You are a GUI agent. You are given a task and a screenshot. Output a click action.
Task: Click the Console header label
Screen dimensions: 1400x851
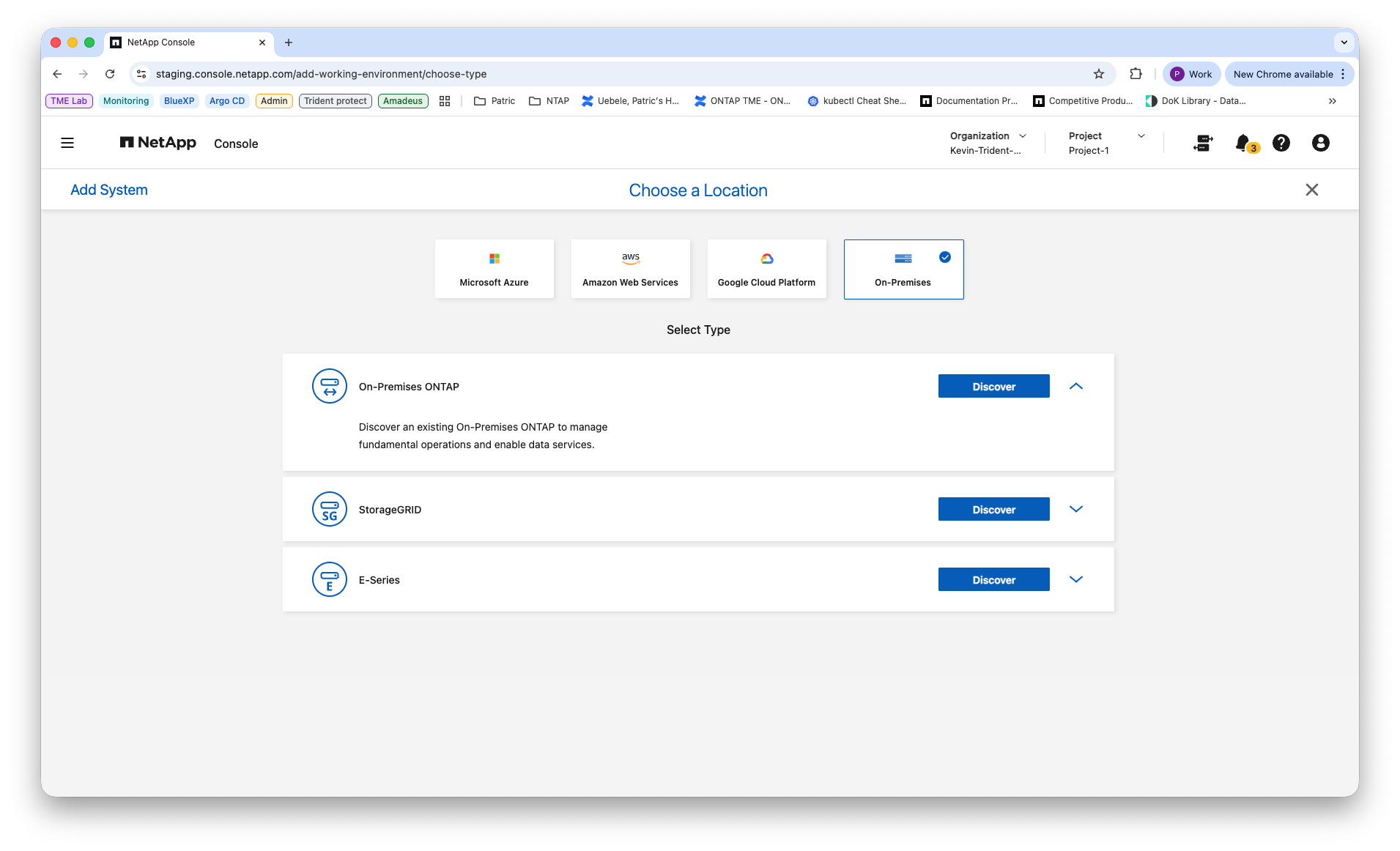click(x=236, y=144)
